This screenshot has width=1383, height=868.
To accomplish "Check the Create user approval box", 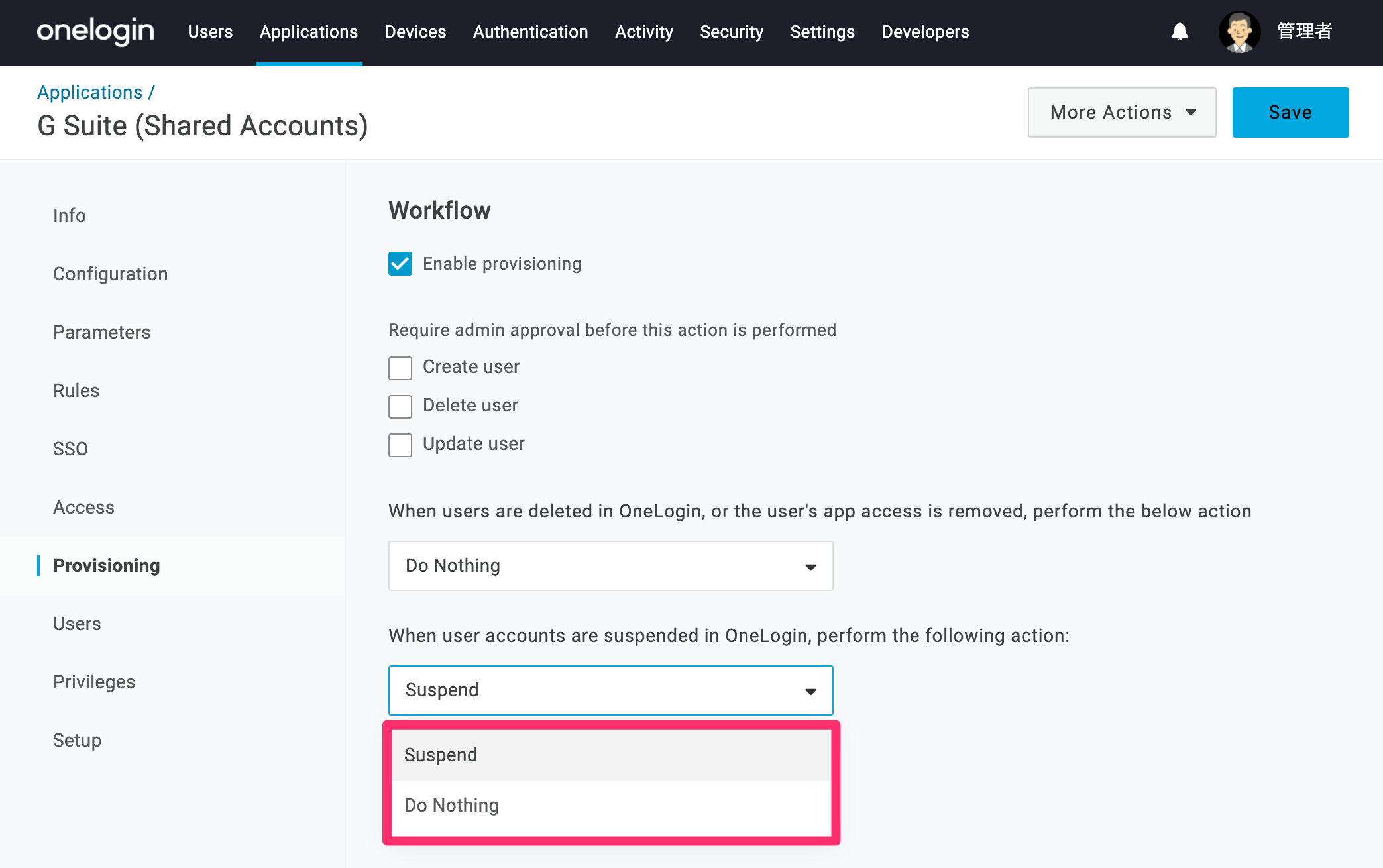I will (x=400, y=368).
